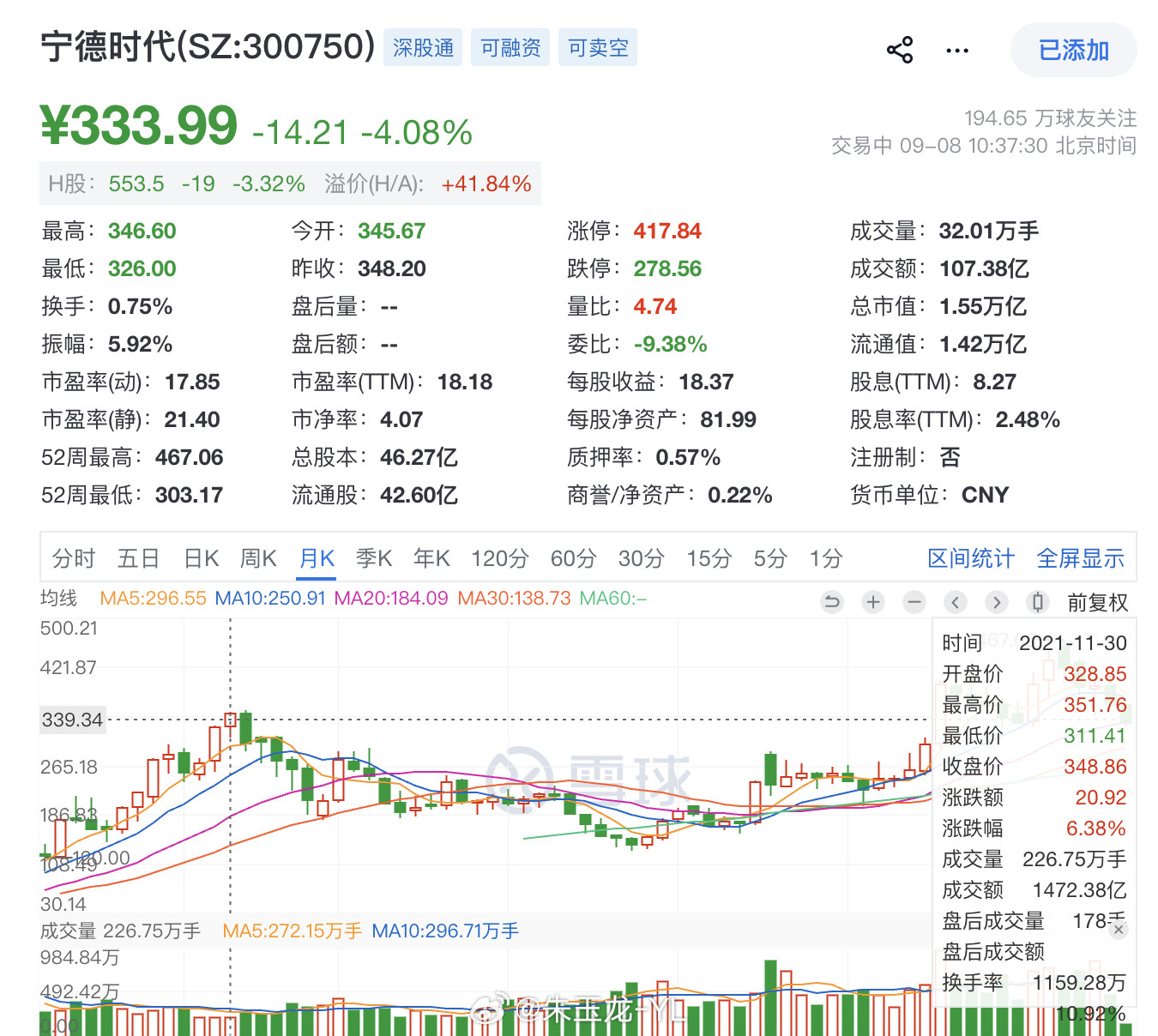Image resolution: width=1158 pixels, height=1036 pixels.
Task: Click the MA20:184.09 moving average label
Action: click(391, 598)
